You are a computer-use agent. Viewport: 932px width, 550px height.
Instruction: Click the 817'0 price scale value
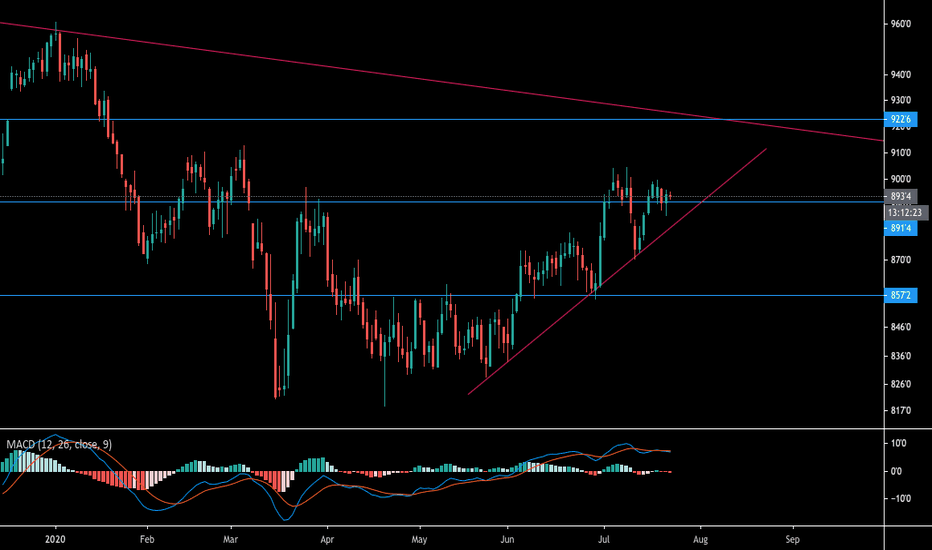point(900,411)
